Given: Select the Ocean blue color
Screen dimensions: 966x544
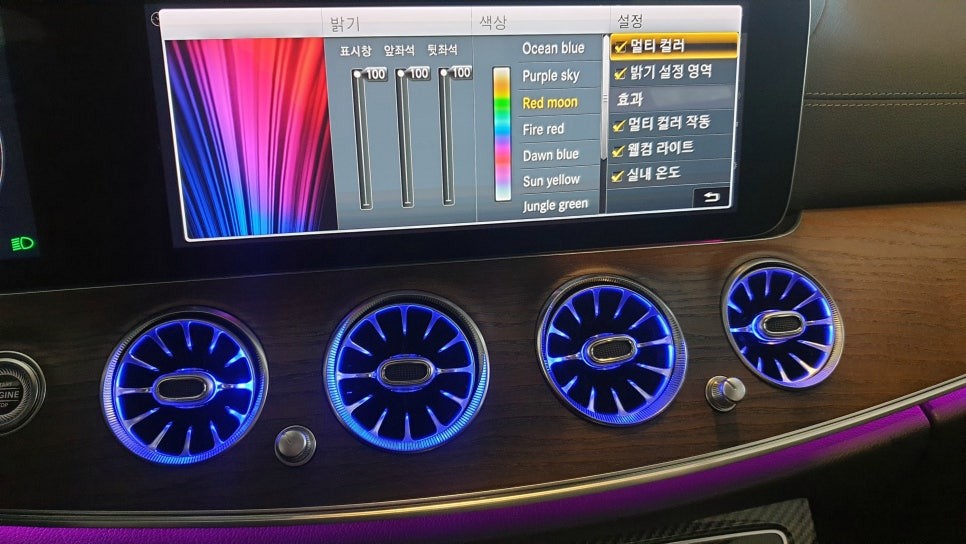Looking at the screenshot, I should click(x=553, y=49).
